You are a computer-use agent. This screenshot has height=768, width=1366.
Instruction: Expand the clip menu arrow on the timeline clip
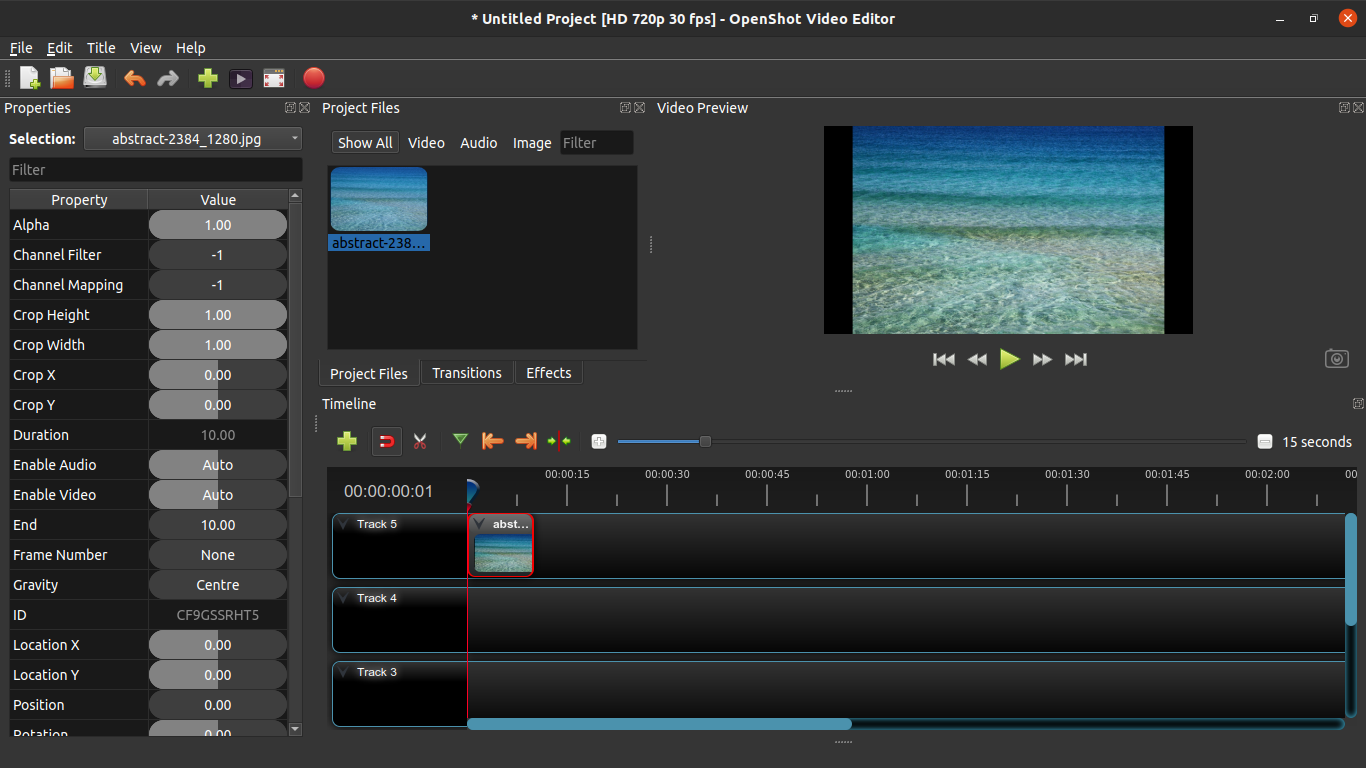click(x=478, y=523)
